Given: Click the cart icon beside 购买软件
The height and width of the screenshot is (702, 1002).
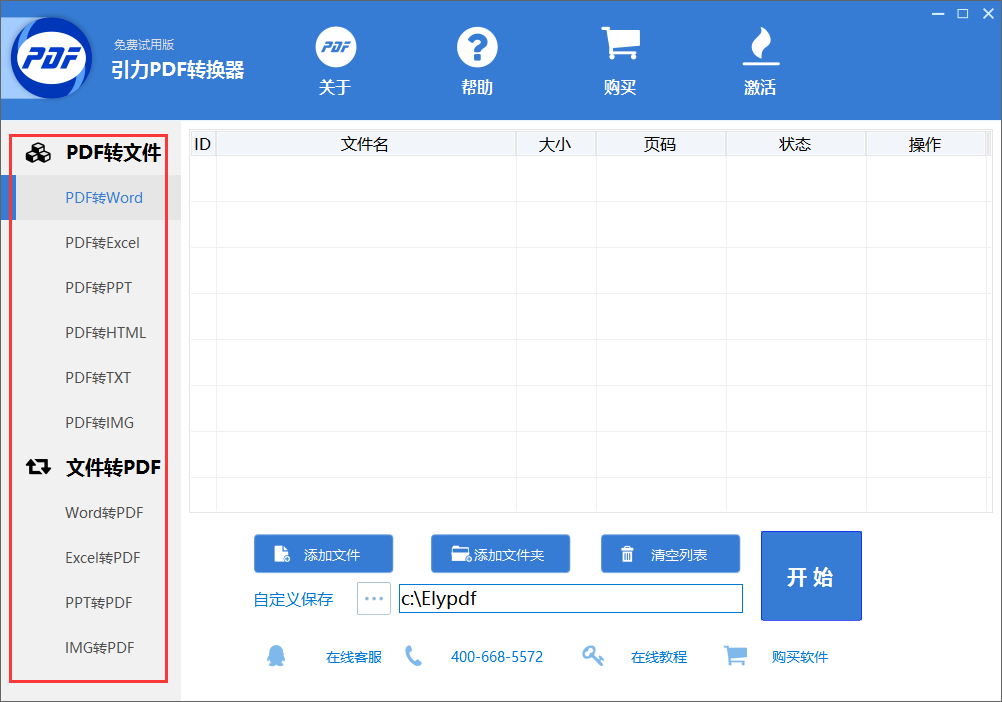Looking at the screenshot, I should tap(736, 656).
